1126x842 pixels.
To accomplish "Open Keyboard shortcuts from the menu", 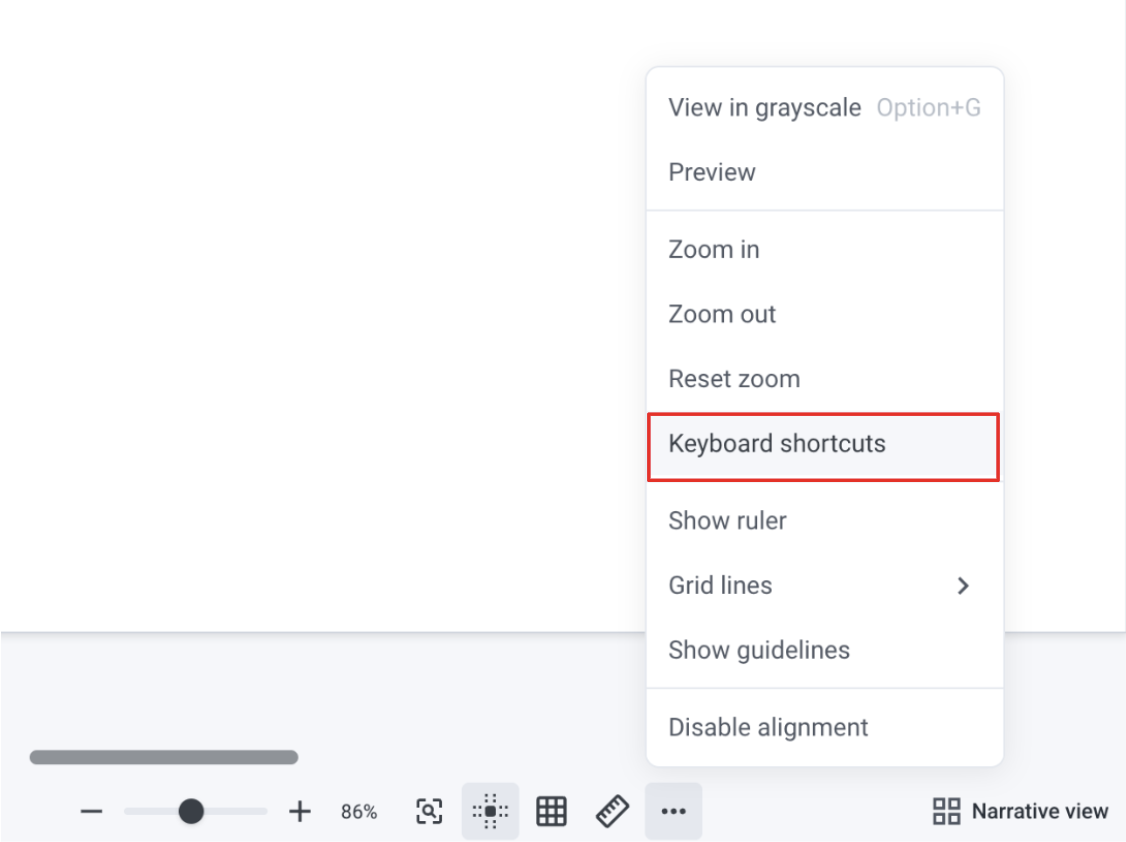I will 777,444.
